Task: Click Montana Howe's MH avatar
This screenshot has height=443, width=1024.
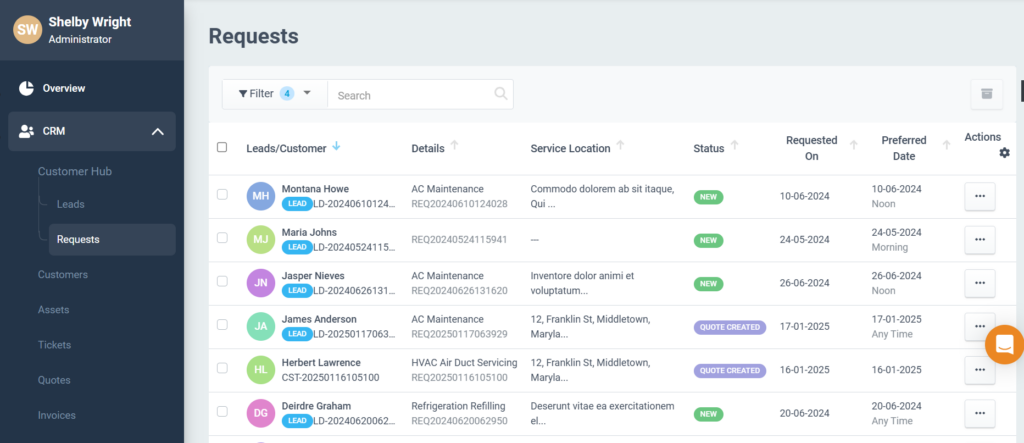Action: [260, 196]
